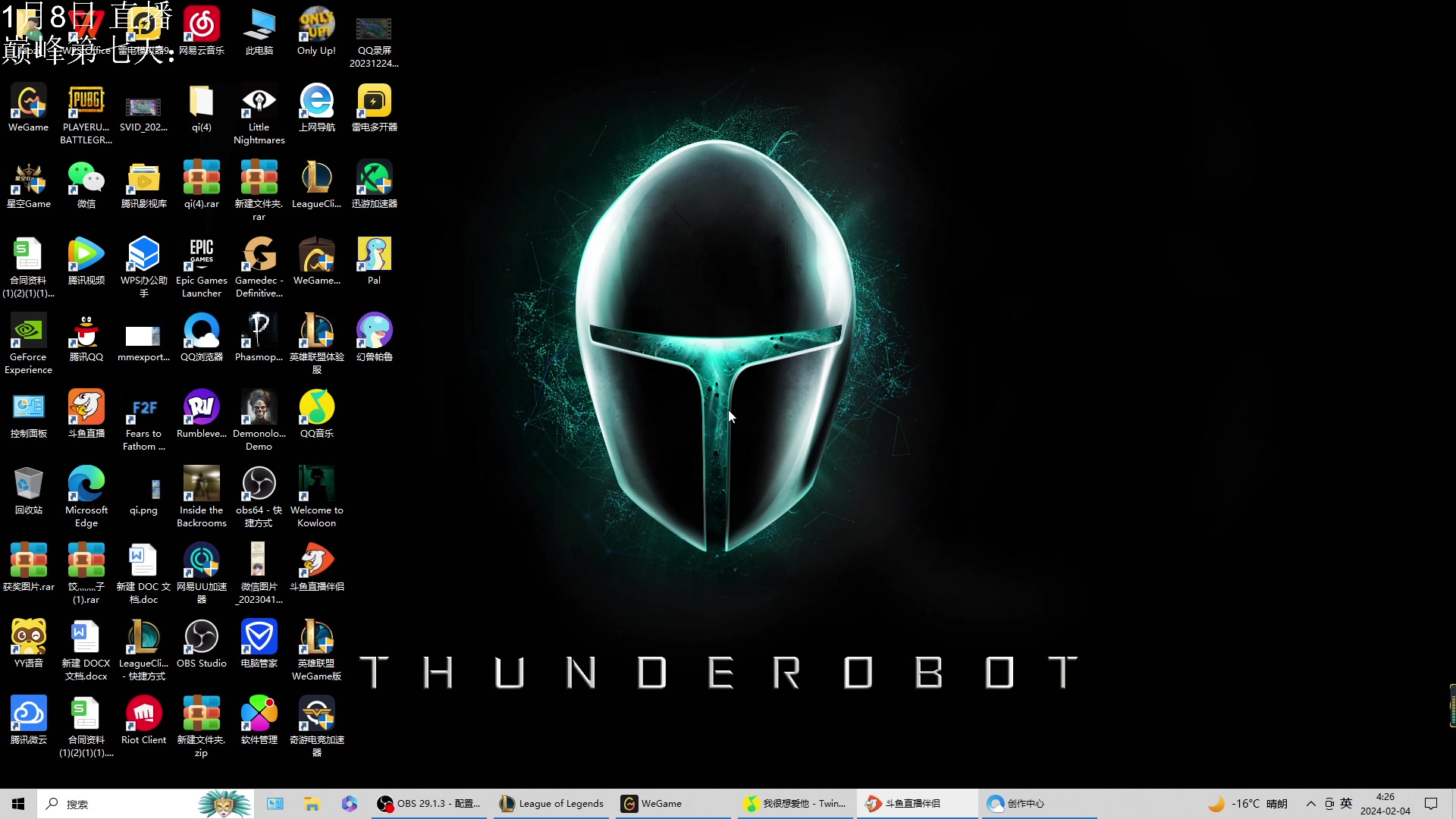This screenshot has height=819, width=1456.
Task: Launch 雷电多开器 icon
Action: tap(375, 108)
